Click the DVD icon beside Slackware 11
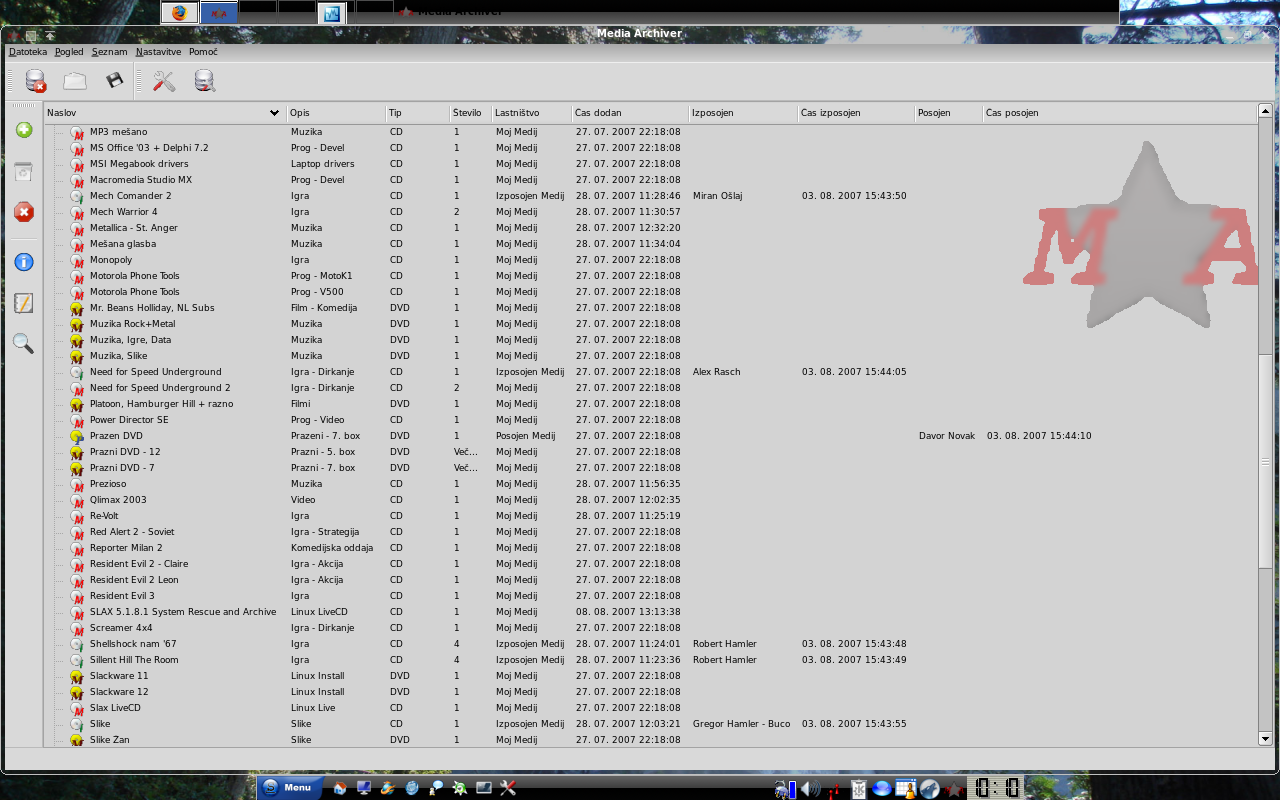This screenshot has height=800, width=1280. 77,676
